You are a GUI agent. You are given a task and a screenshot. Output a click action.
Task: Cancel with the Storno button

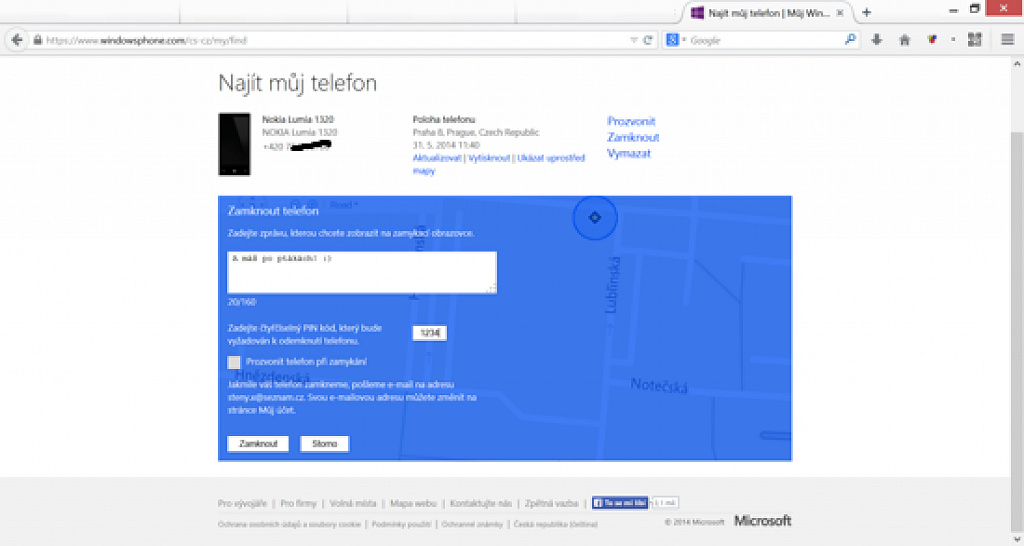click(325, 443)
